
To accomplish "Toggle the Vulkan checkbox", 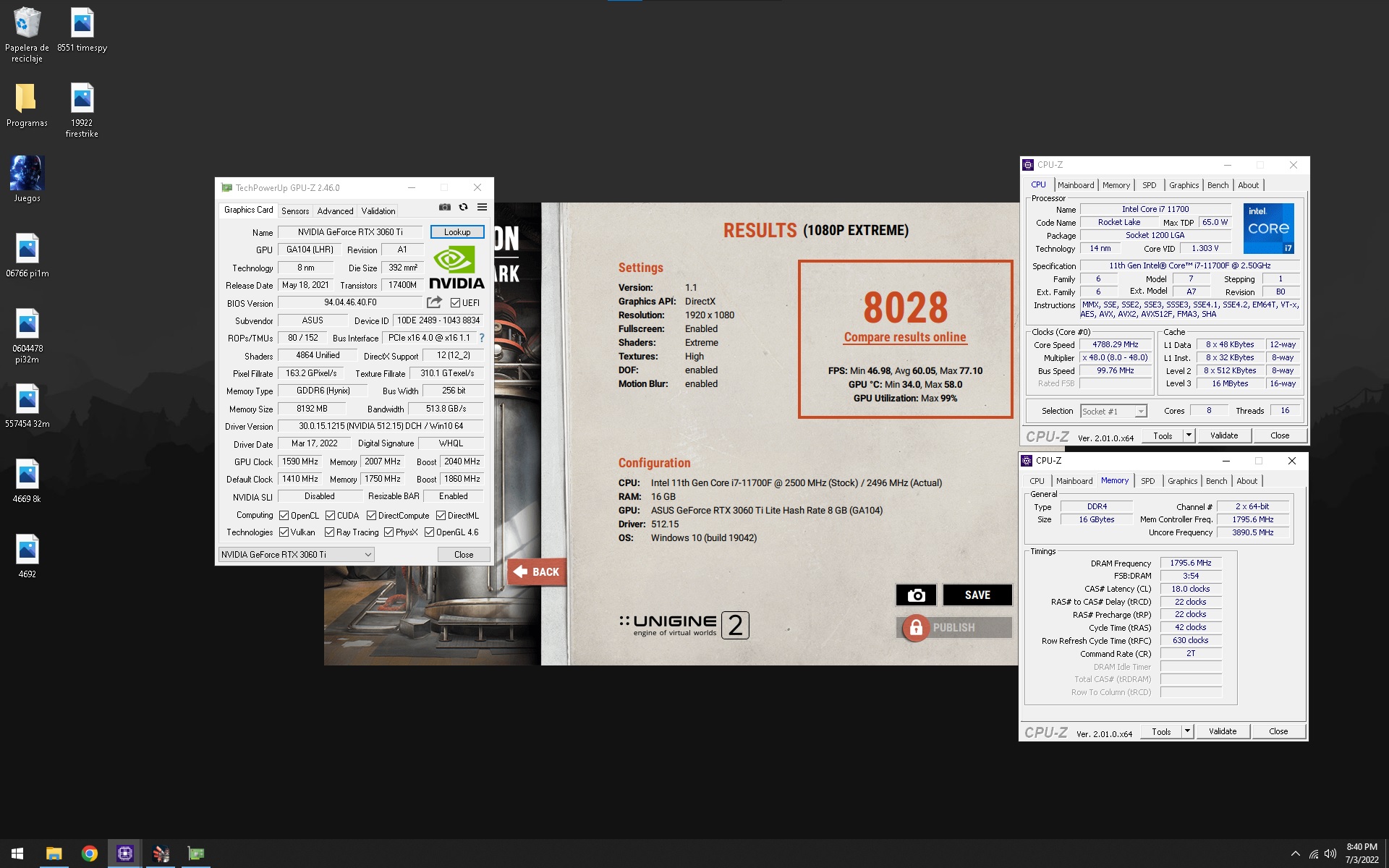I will tap(284, 532).
